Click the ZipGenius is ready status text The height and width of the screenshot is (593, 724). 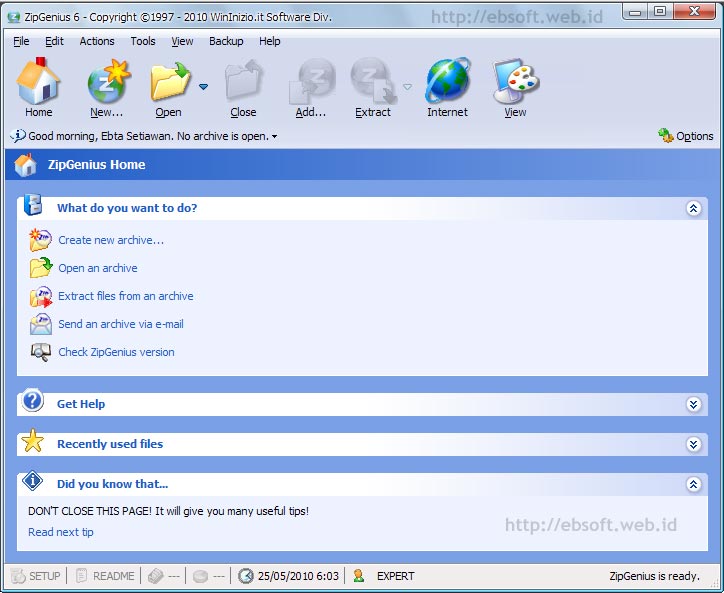[654, 576]
